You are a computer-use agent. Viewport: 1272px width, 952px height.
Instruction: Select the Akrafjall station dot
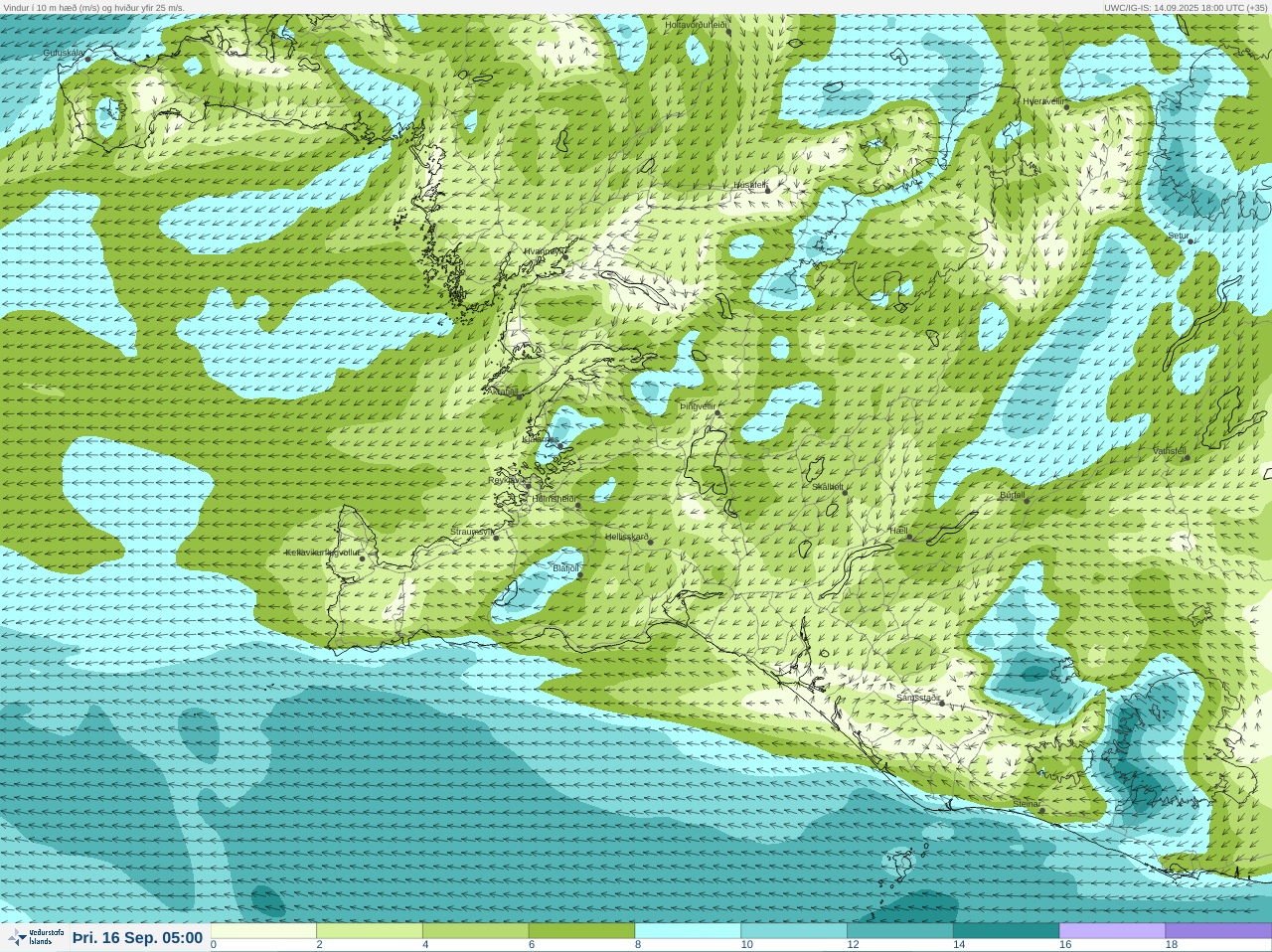pos(519,397)
